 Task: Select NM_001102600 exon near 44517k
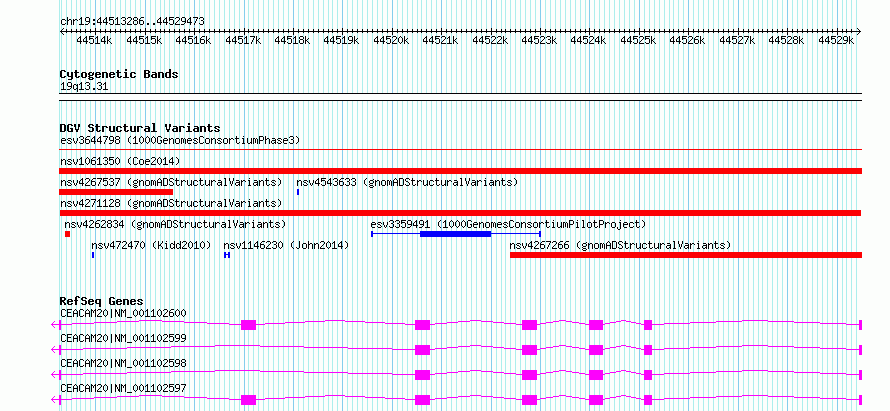click(x=249, y=325)
